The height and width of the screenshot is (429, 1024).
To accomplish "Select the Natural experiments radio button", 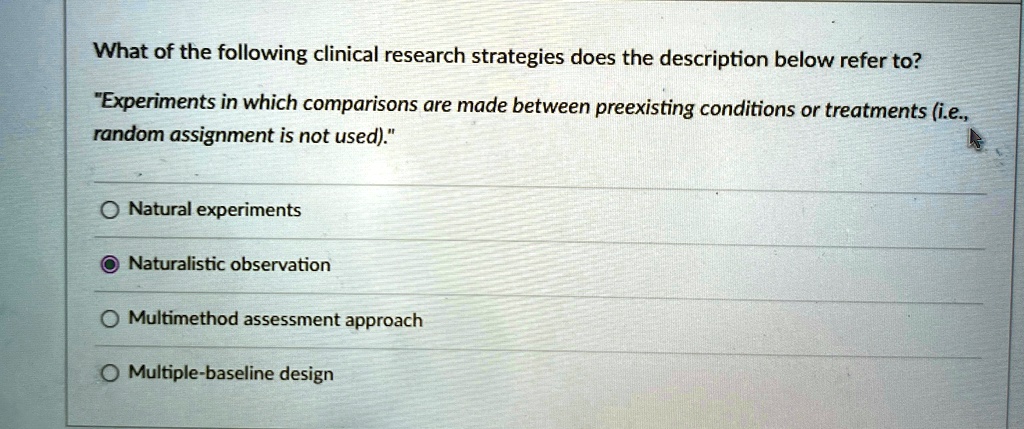I will pyautogui.click(x=110, y=210).
